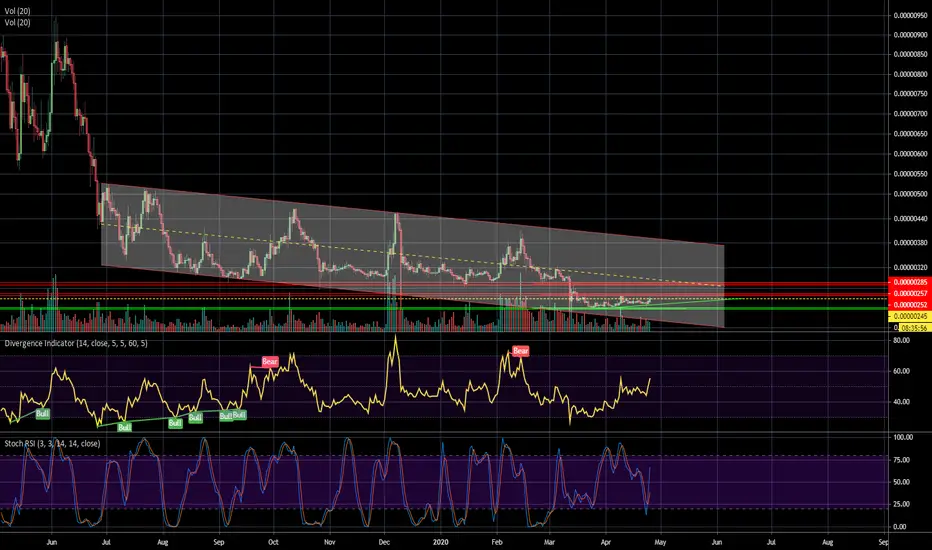Click the 0.00000380 price axis value
932x550 pixels.
click(911, 243)
